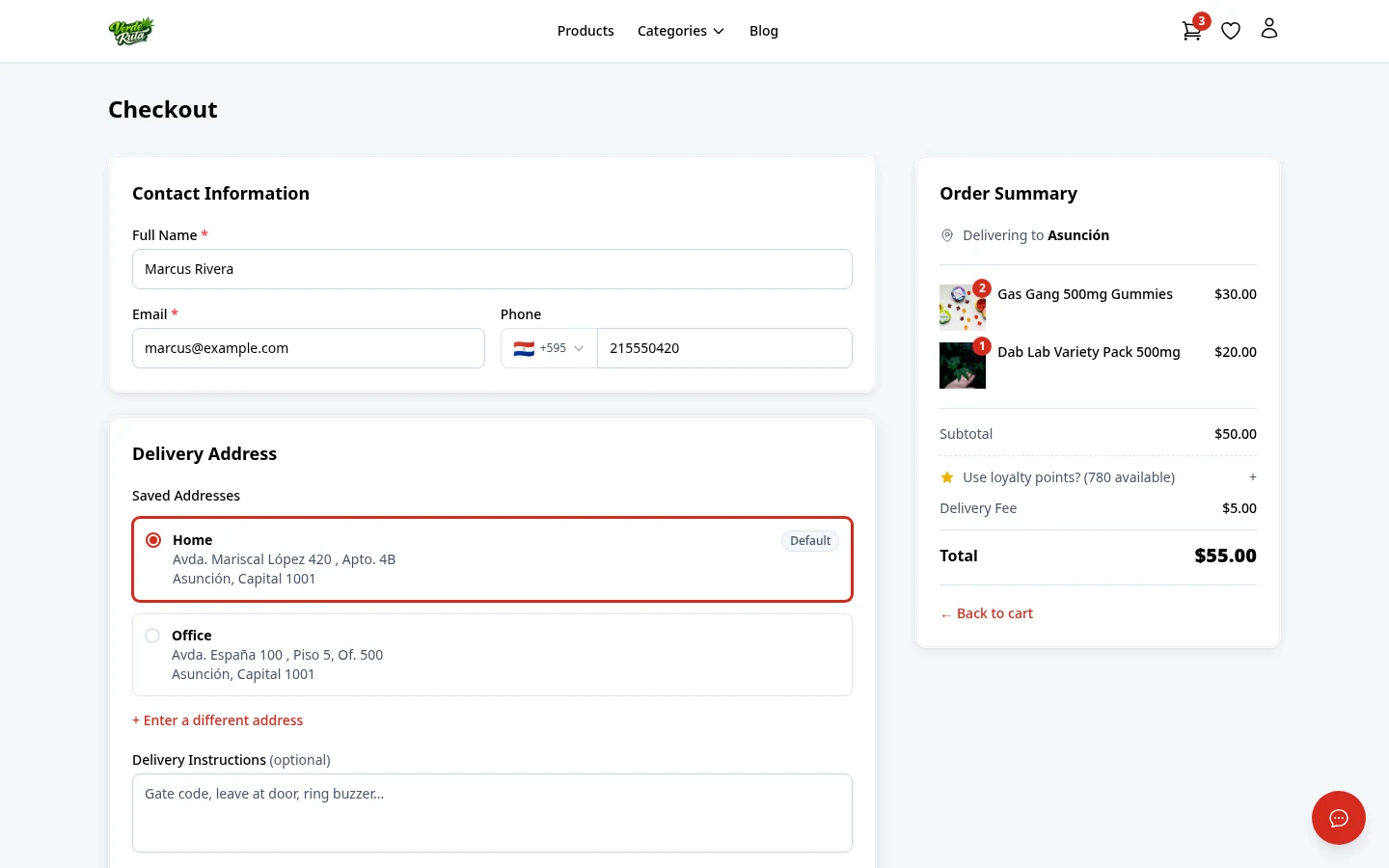This screenshot has height=868, width=1389.
Task: Go to the Blog page
Action: pos(764,30)
